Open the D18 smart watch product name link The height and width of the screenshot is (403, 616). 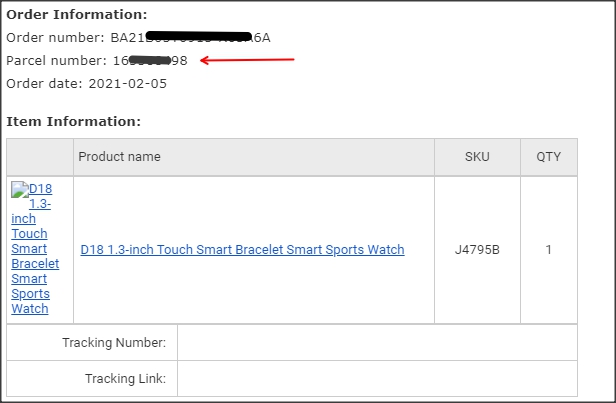point(242,250)
